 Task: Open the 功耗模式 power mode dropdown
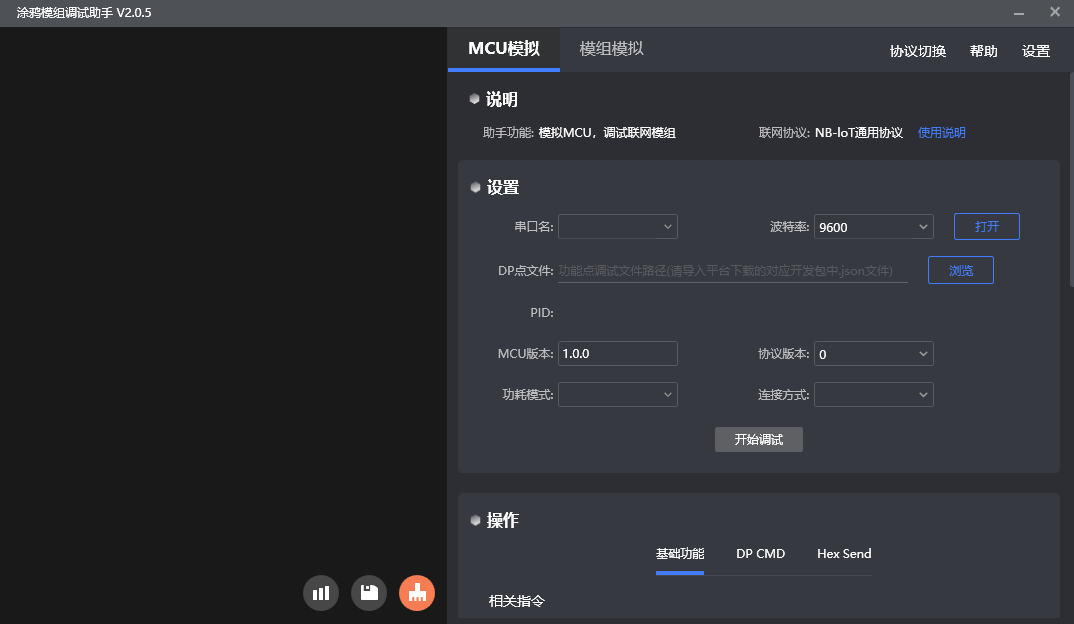[x=617, y=394]
